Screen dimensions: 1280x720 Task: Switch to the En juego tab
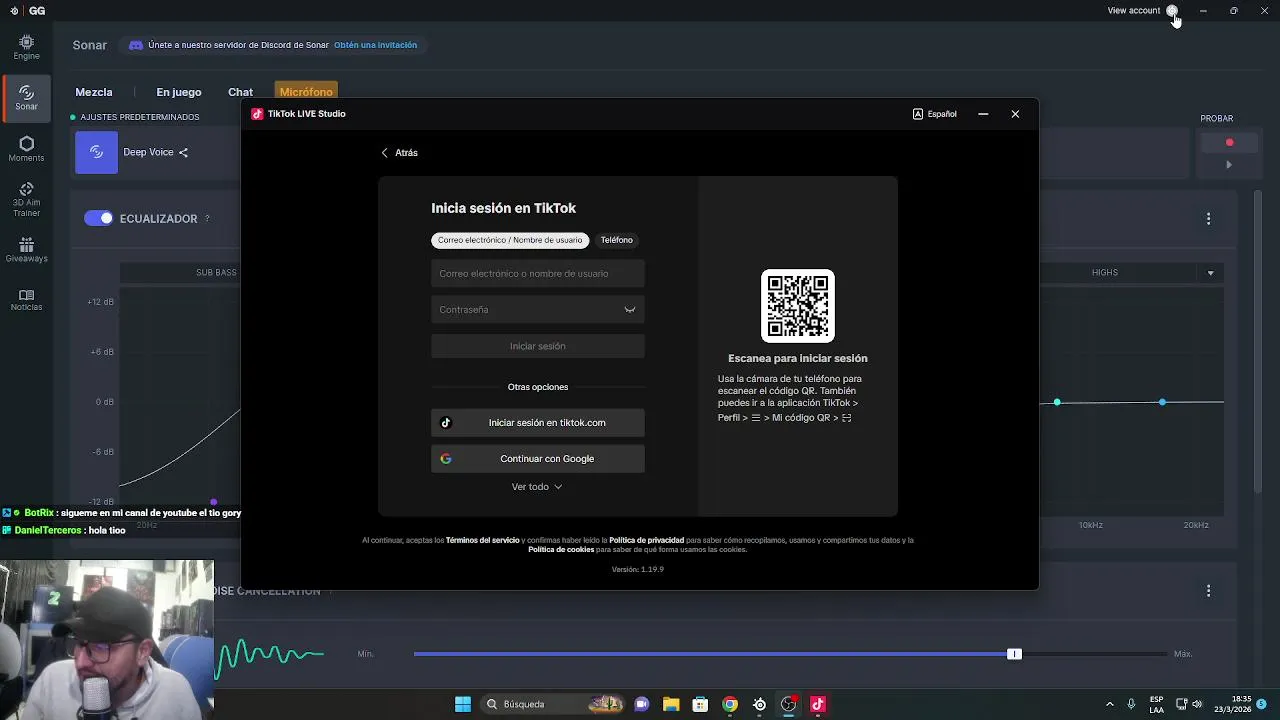179,92
